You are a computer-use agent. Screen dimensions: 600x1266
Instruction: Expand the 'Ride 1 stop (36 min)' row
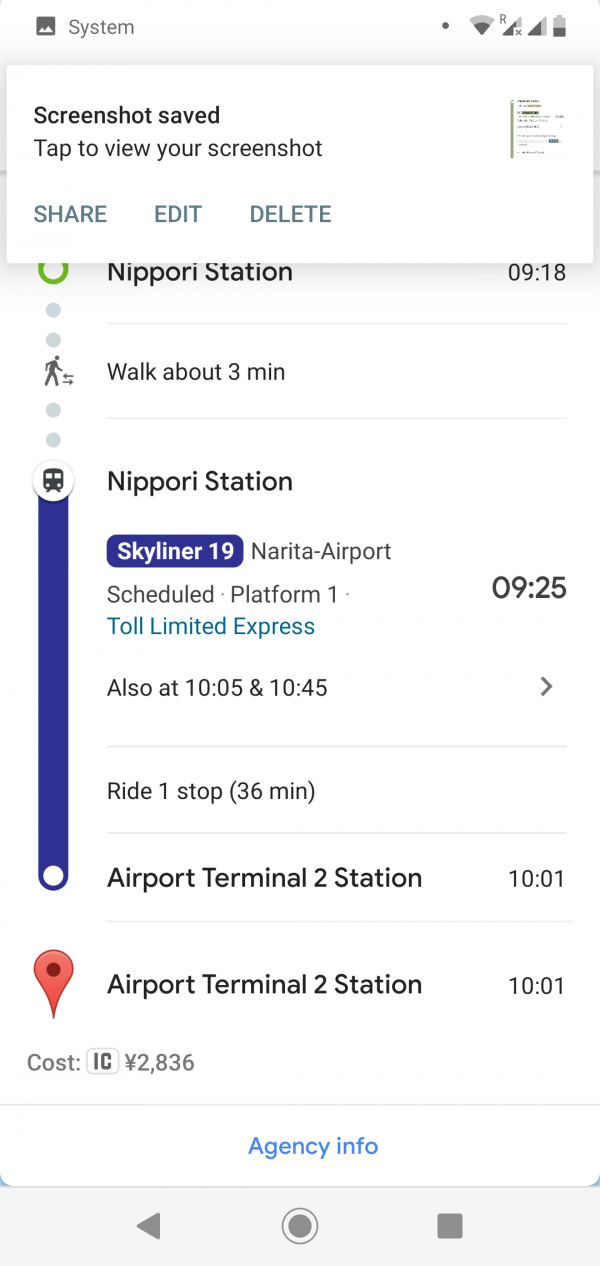pos(211,792)
